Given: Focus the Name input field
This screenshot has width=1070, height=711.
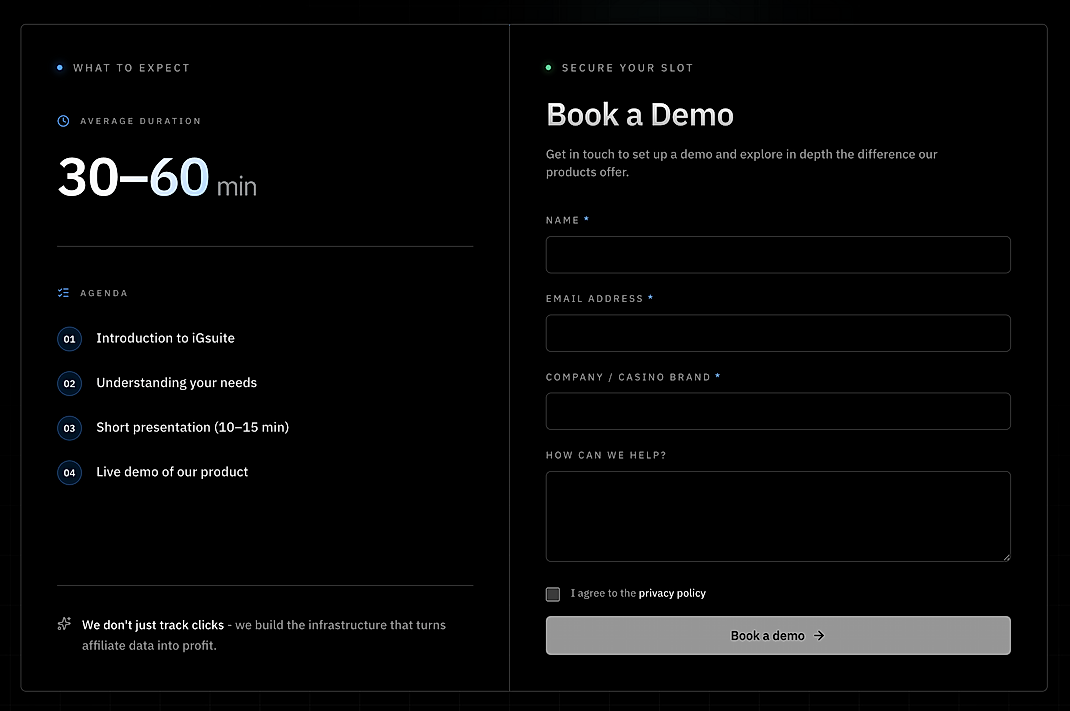Looking at the screenshot, I should click(x=778, y=255).
